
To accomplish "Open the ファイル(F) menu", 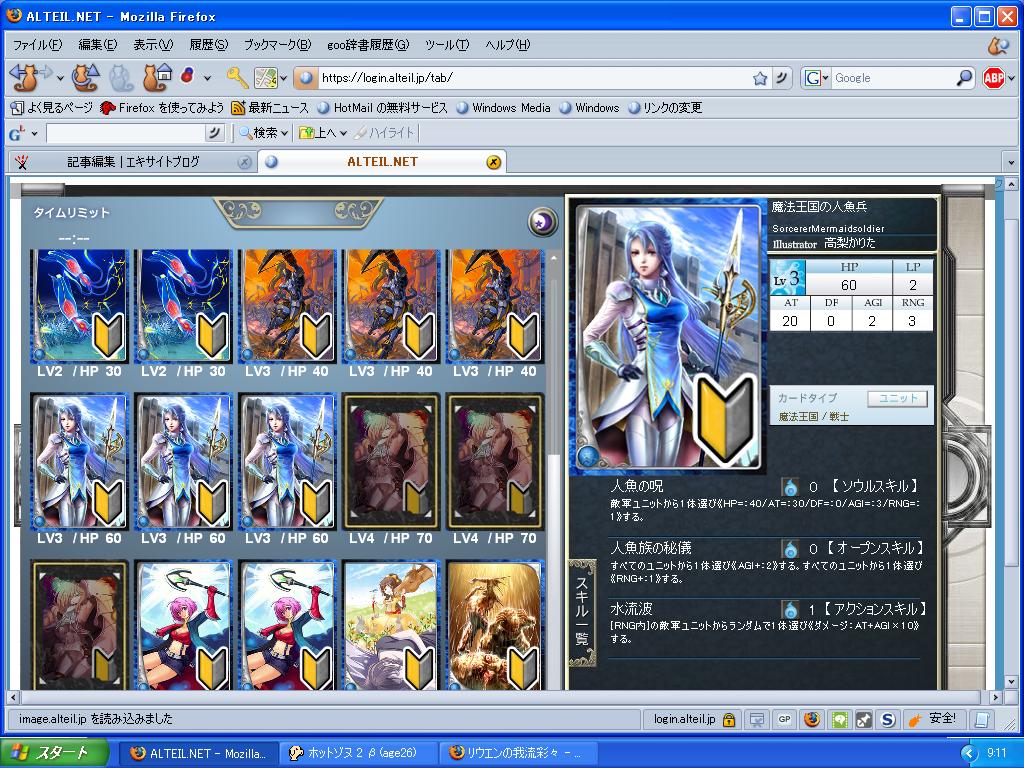I will coord(37,44).
